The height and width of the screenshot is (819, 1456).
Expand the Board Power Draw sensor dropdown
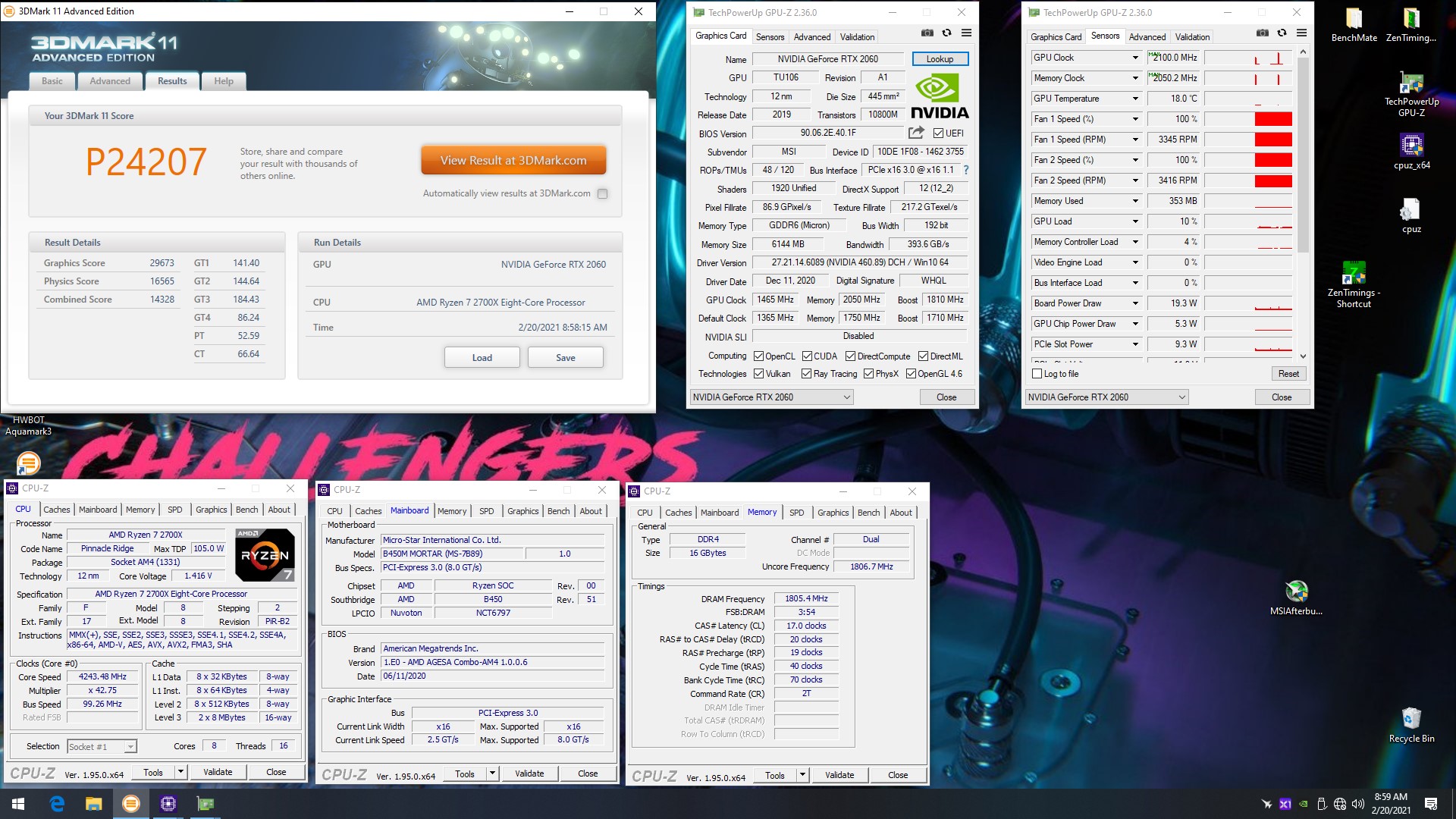click(x=1135, y=303)
